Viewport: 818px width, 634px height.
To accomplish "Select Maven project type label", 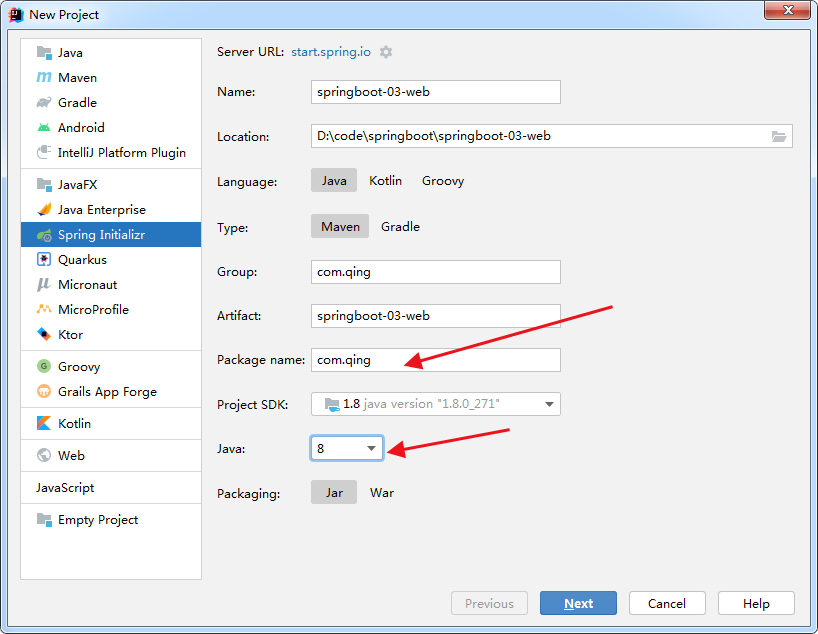I will pyautogui.click(x=77, y=78).
